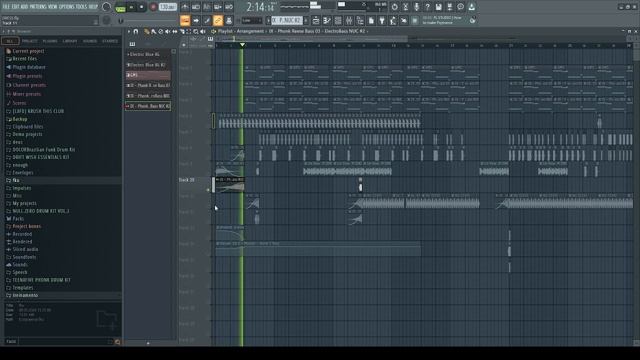This screenshot has height=360, width=640.
Task: Click the question mark help icon
Action: pyautogui.click(x=427, y=7)
